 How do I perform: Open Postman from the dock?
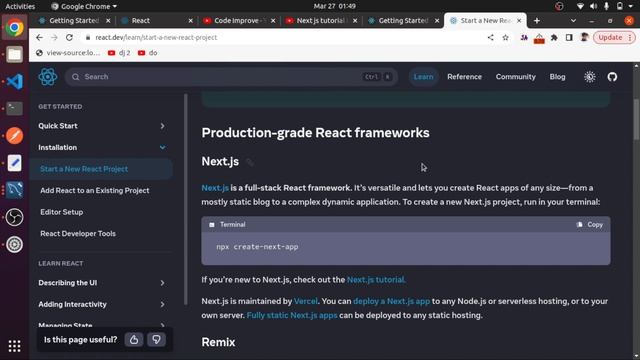coord(14,136)
